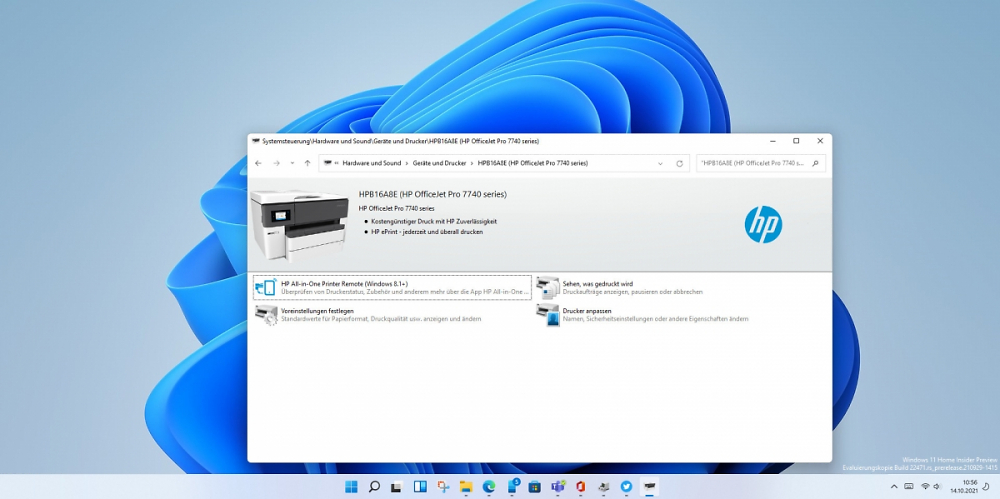Open the volume tray icon

tap(937, 487)
